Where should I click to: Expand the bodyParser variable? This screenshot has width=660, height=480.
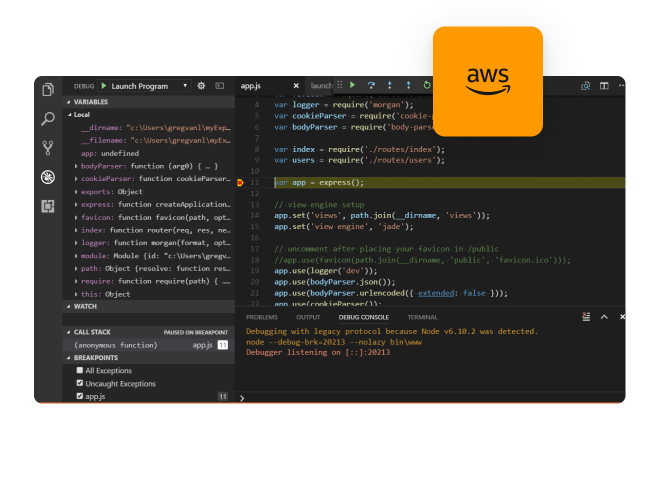(77, 166)
